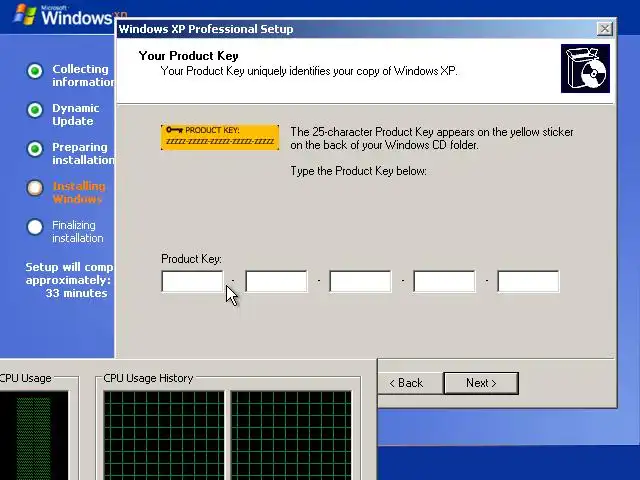Click the Preparing installation step indicator

[x=35, y=149]
